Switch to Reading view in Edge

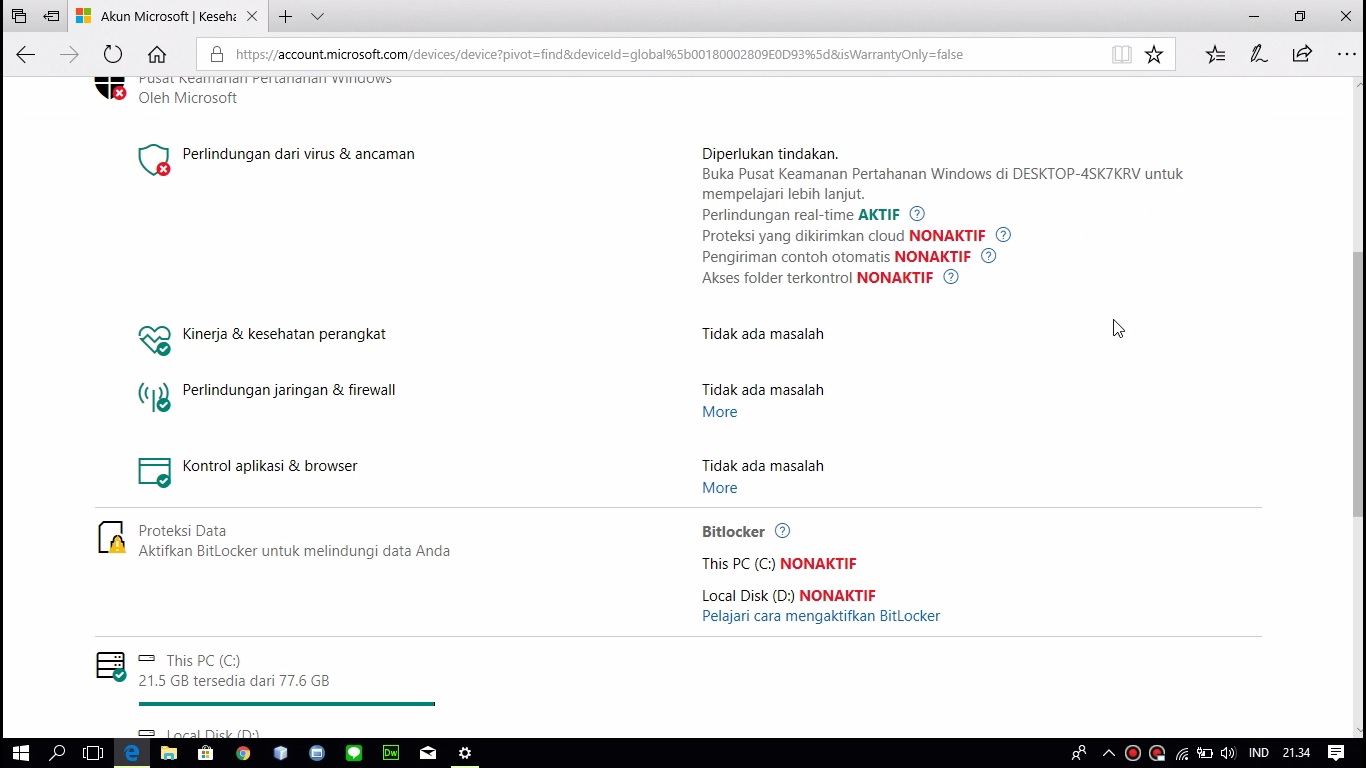coord(1122,55)
